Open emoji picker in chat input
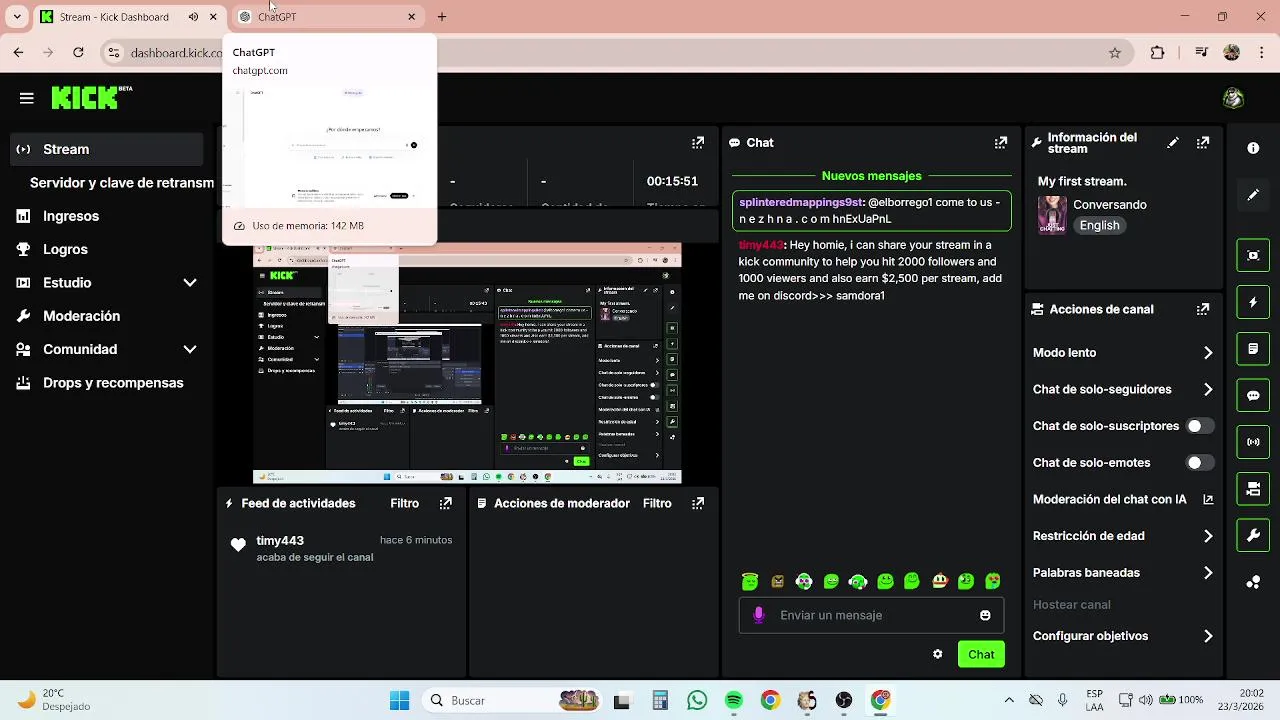Image resolution: width=1280 pixels, height=720 pixels. (x=985, y=616)
